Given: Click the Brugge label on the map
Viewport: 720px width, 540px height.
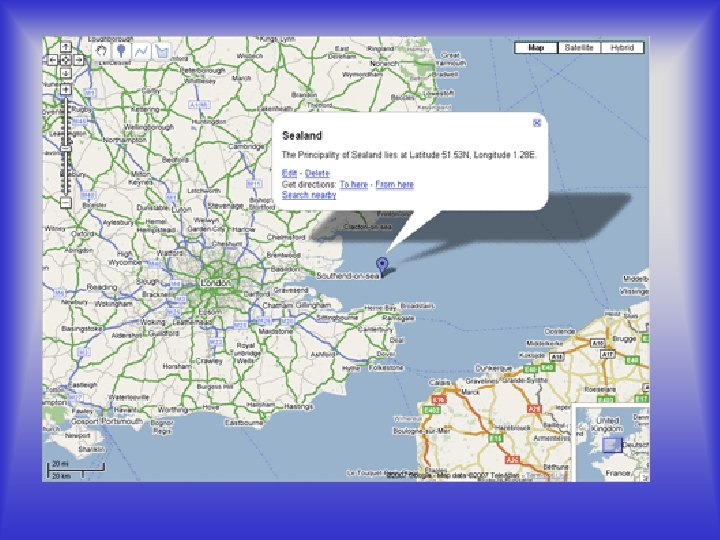Looking at the screenshot, I should pyautogui.click(x=624, y=339).
